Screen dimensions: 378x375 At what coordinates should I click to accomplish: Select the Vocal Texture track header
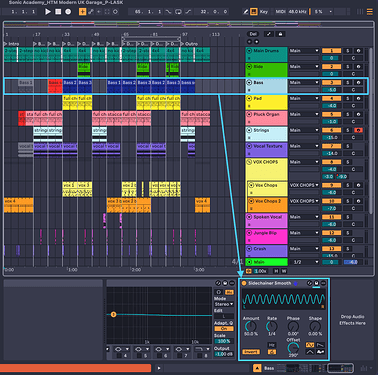point(266,150)
